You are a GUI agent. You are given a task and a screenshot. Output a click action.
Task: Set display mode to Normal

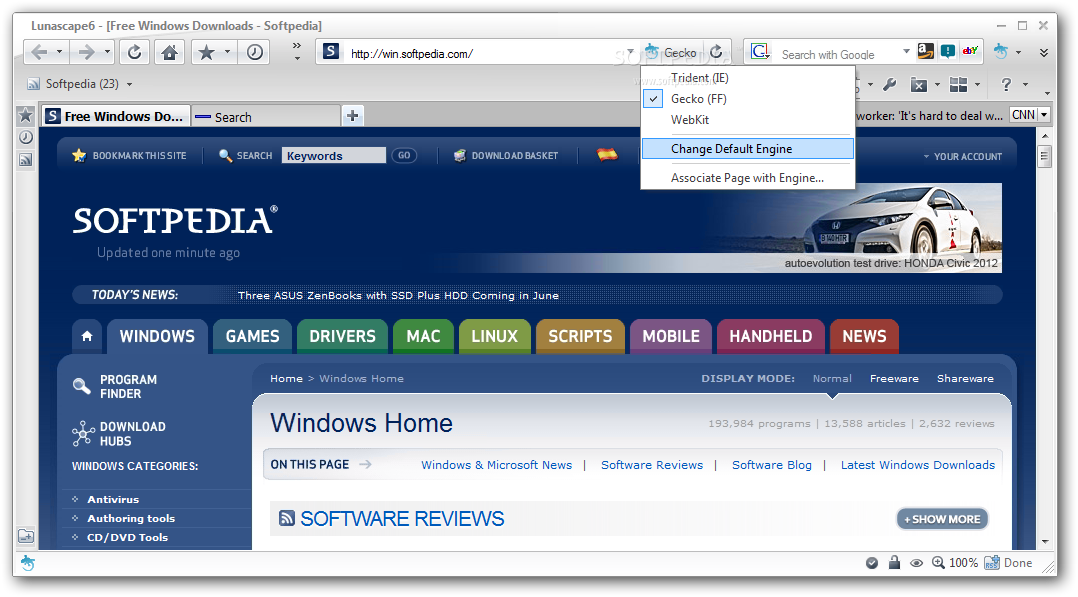[832, 378]
